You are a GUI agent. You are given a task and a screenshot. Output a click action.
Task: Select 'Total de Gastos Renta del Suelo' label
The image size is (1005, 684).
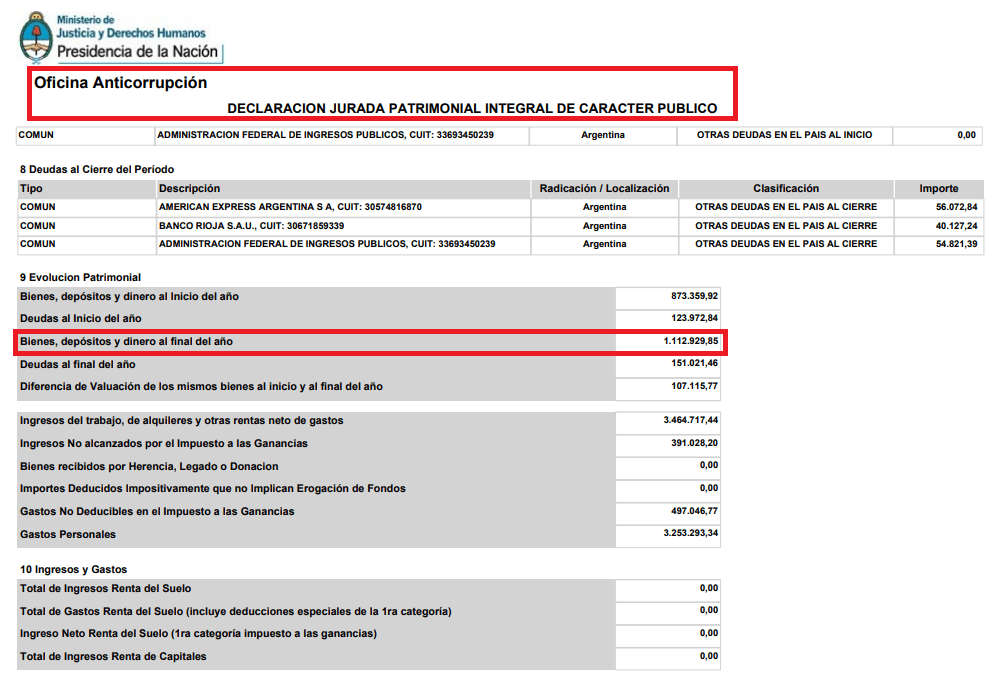pos(235,612)
